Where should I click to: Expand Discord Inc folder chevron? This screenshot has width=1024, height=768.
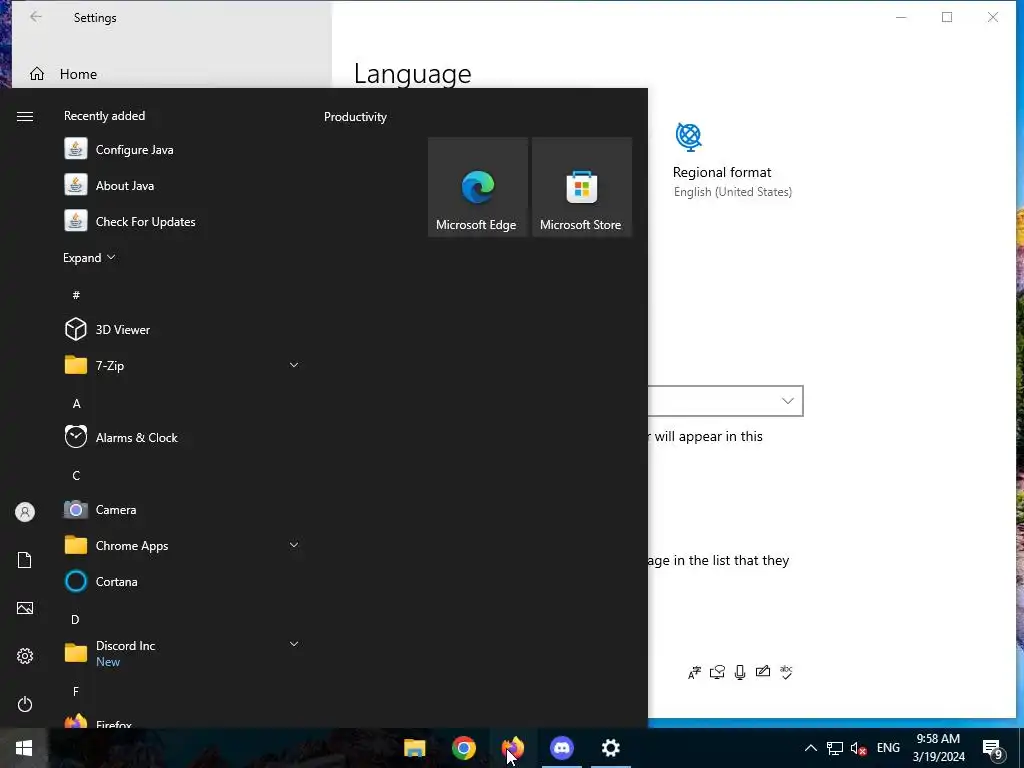click(294, 644)
